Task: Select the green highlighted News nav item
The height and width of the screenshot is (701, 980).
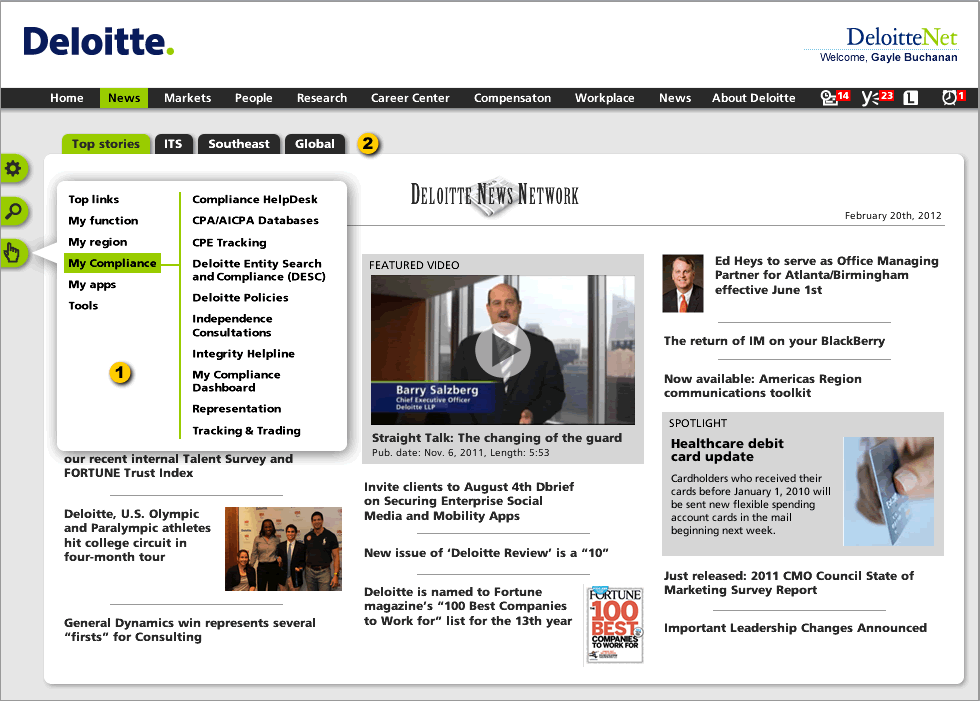Action: (124, 98)
